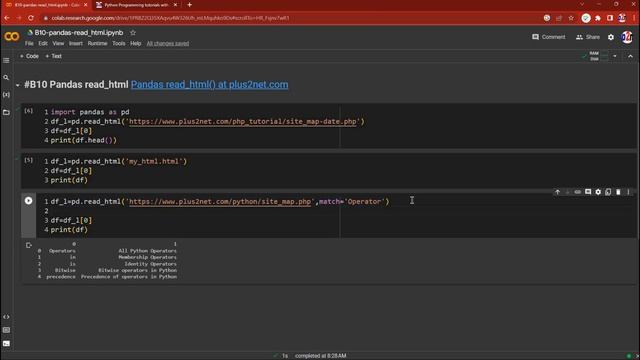Close the Python Programming tutorials tab
This screenshot has height=360, width=640.
176,5
